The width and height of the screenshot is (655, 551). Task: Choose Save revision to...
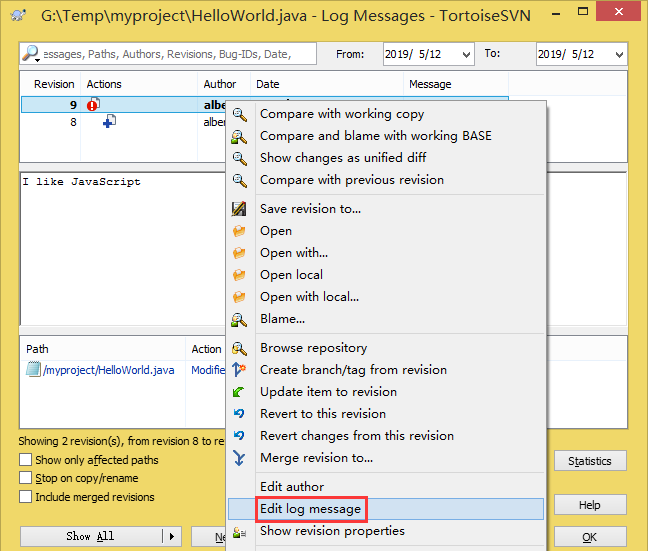click(x=310, y=209)
